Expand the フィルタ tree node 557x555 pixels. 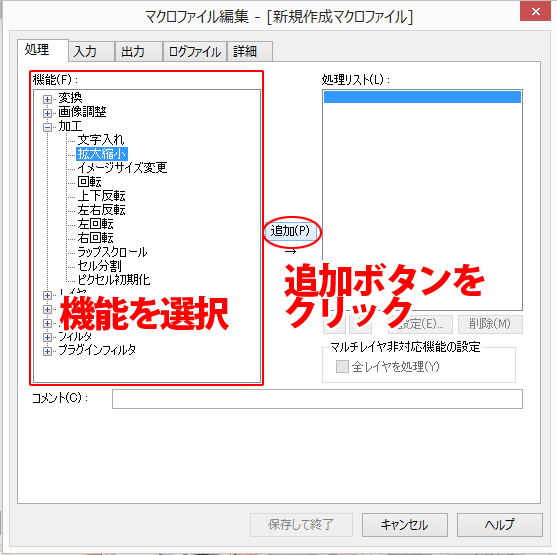tap(47, 337)
